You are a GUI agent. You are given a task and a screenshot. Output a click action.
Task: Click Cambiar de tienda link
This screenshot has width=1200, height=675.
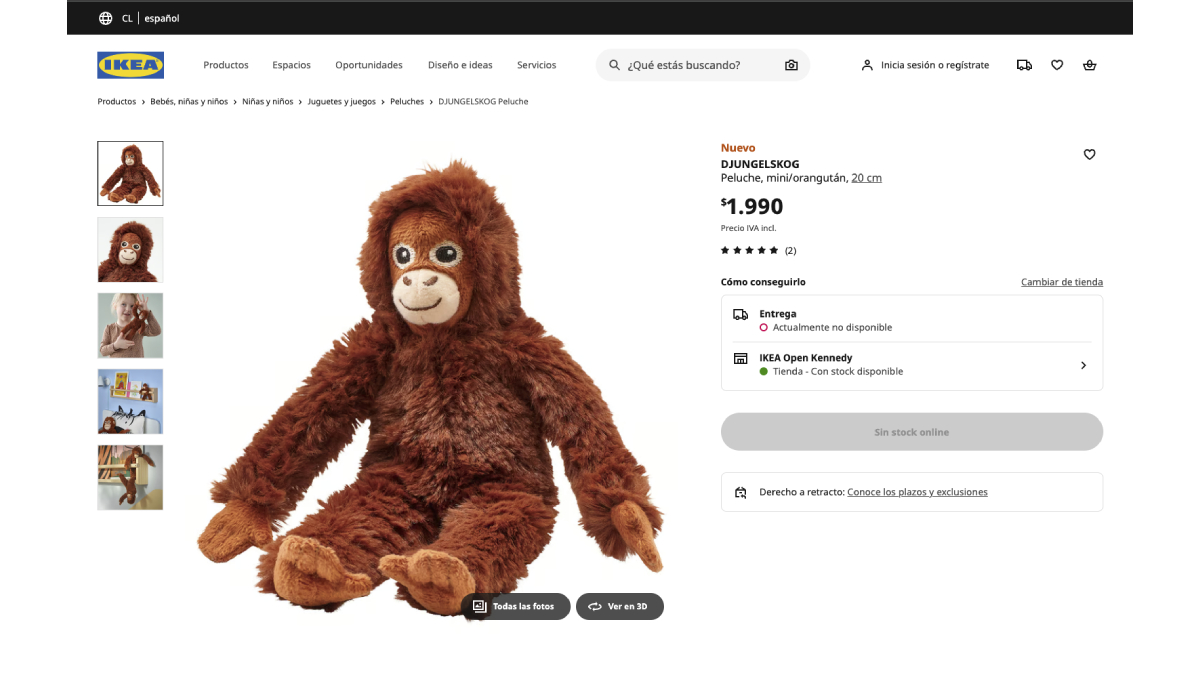coord(1061,282)
